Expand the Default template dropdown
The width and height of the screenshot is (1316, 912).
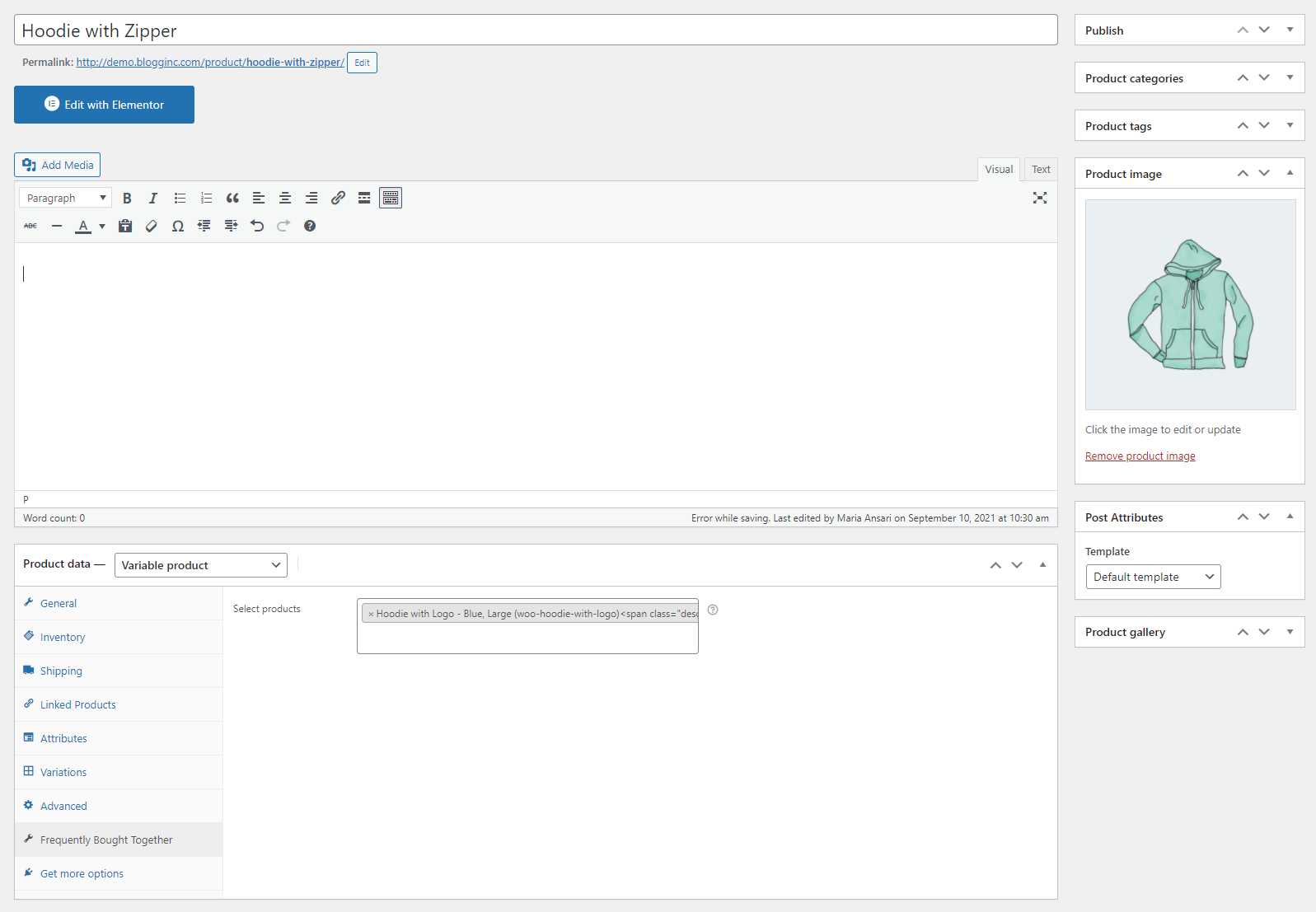pyautogui.click(x=1153, y=577)
